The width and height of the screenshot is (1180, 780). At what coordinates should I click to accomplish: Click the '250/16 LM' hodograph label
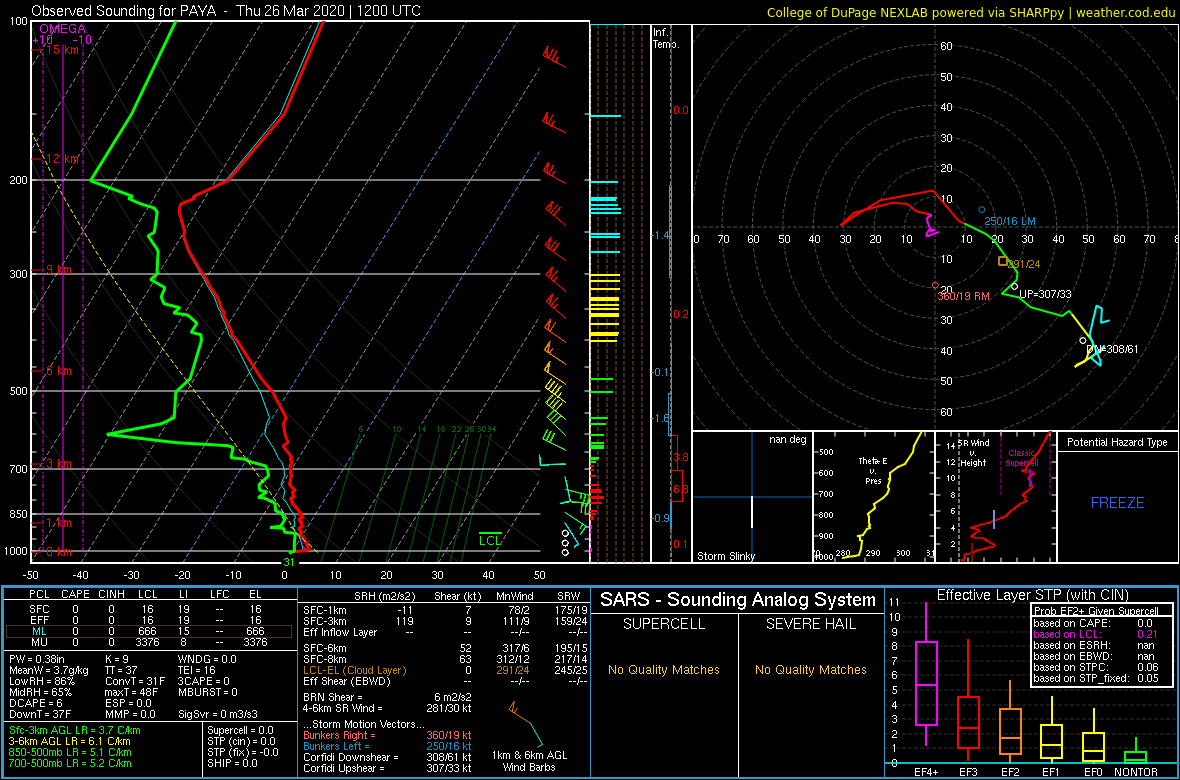1011,221
